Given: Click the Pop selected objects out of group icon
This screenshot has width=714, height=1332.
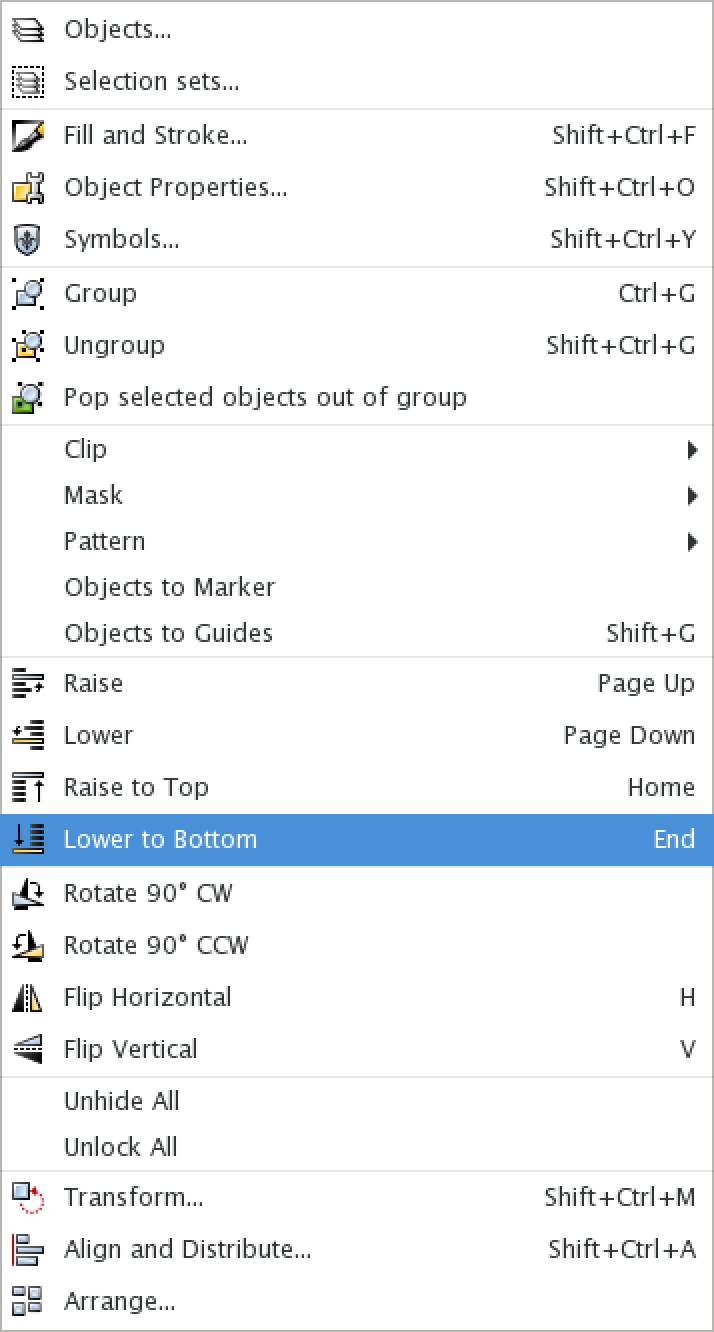Looking at the screenshot, I should [x=27, y=397].
